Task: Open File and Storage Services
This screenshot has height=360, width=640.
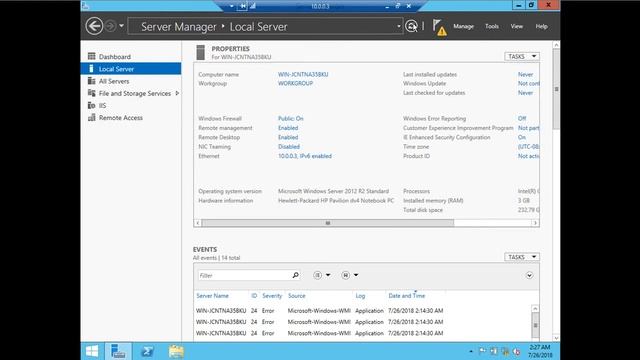Action: [135, 93]
